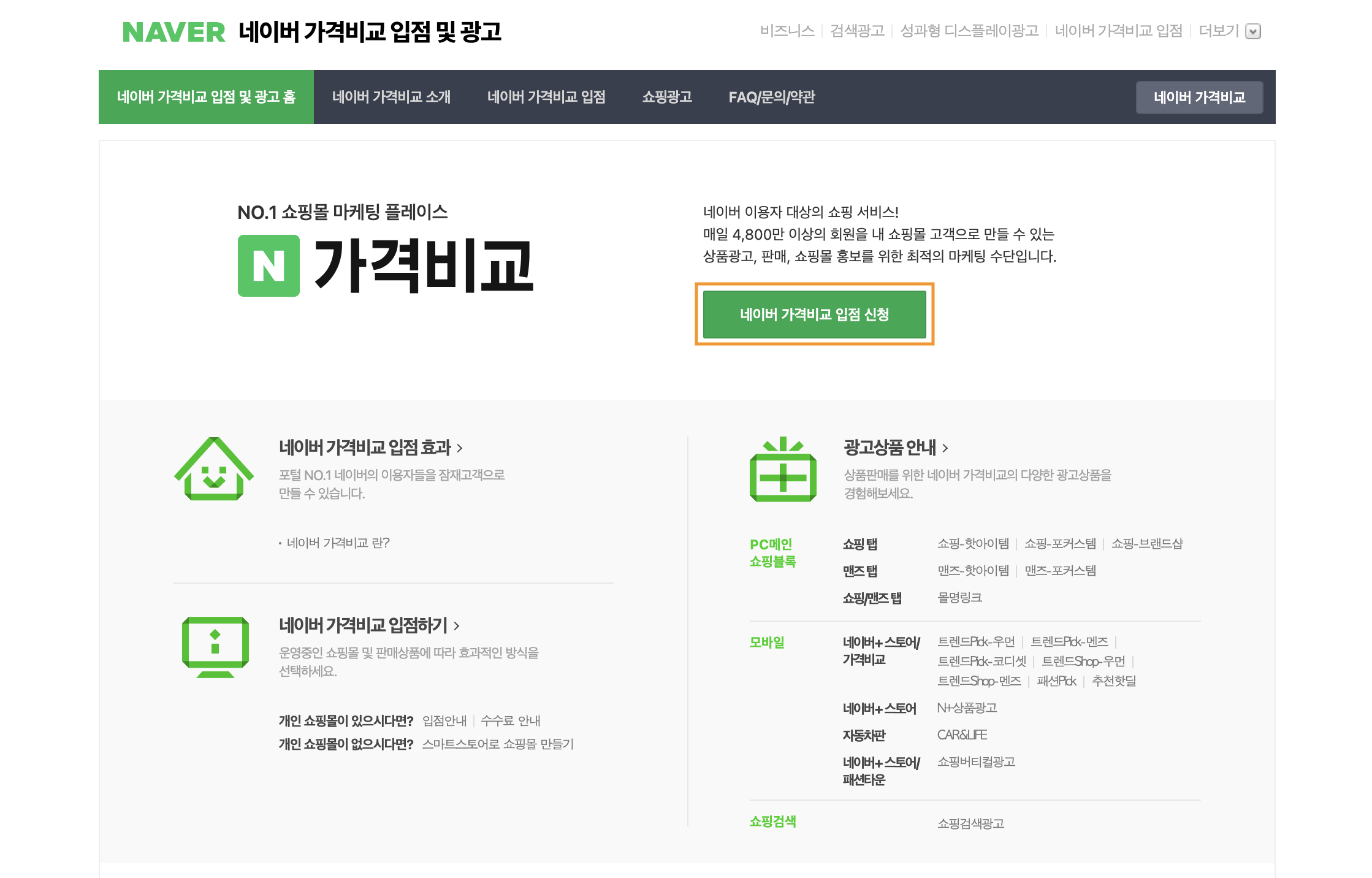The image size is (1372, 878).
Task: Click the 네이버+스토어/ 패션타운 label
Action: (x=881, y=771)
